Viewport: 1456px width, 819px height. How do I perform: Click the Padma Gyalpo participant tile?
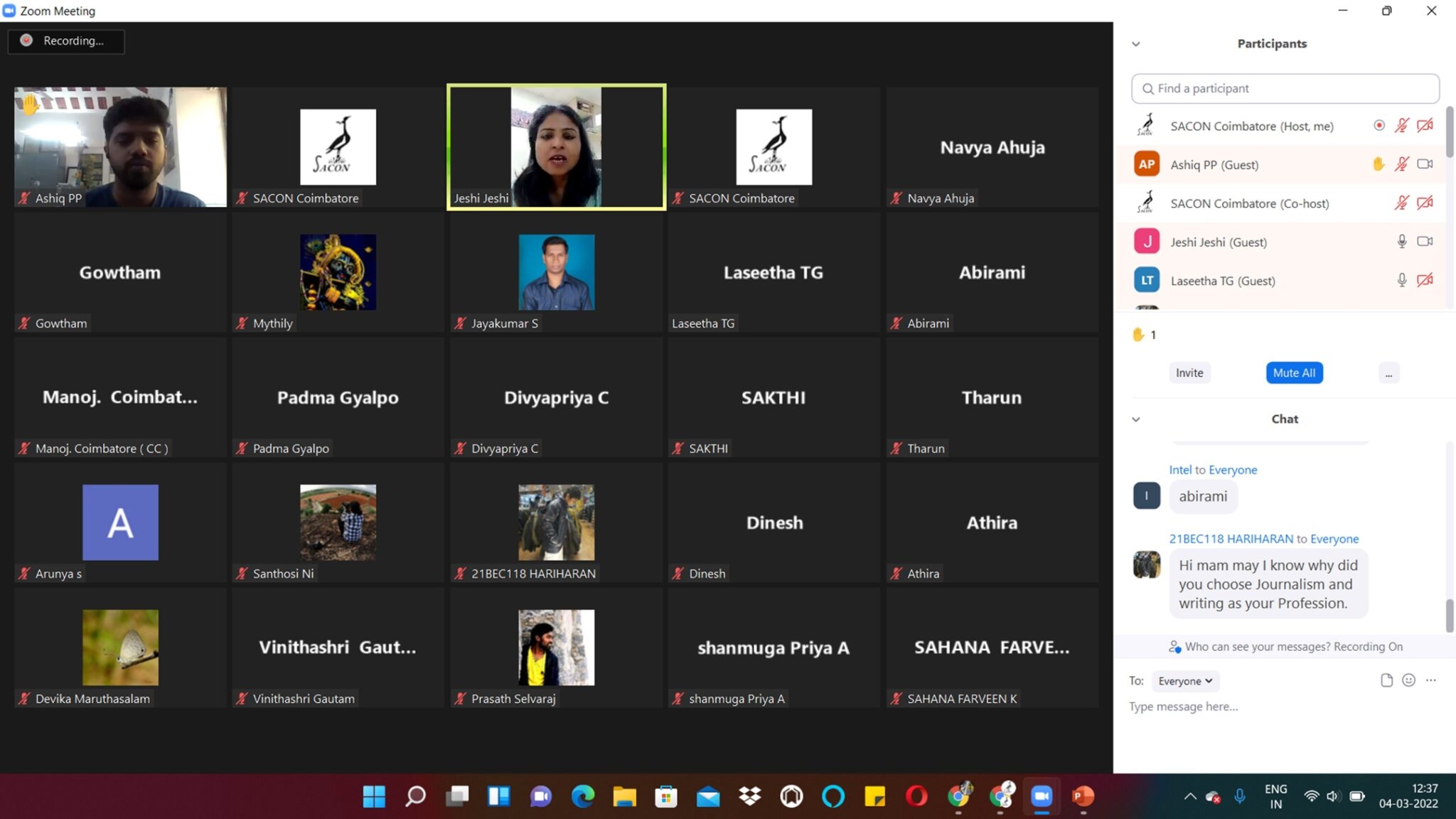click(338, 397)
